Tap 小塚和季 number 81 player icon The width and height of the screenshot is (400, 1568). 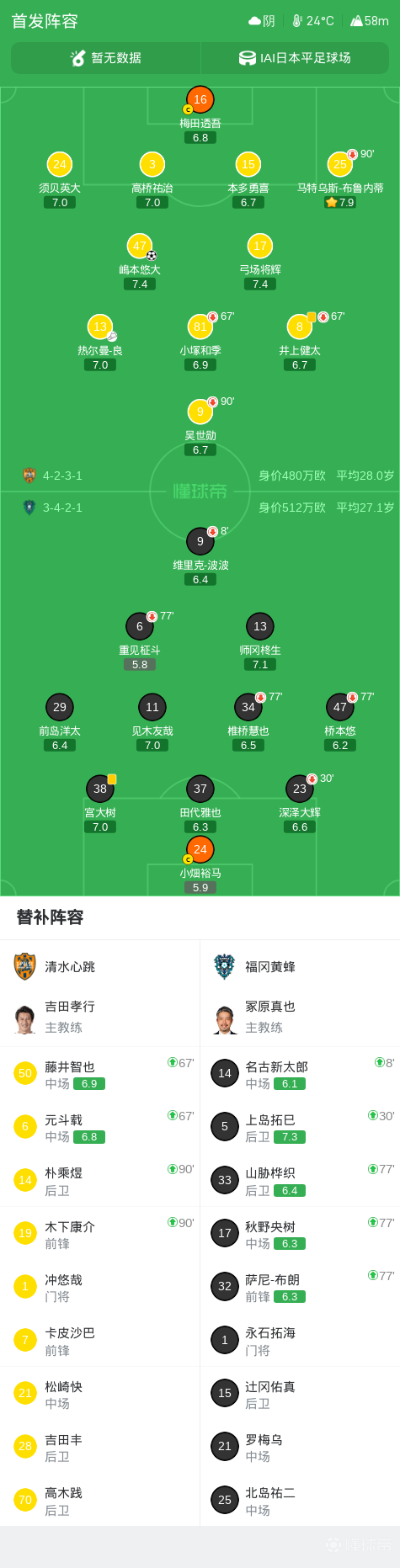point(200,327)
